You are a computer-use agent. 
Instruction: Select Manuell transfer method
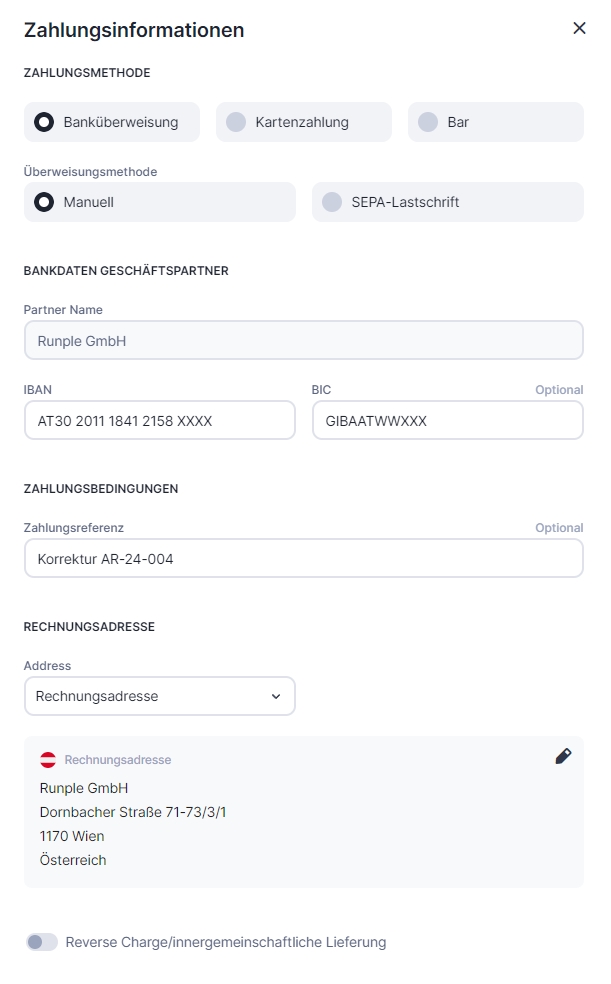tap(44, 202)
